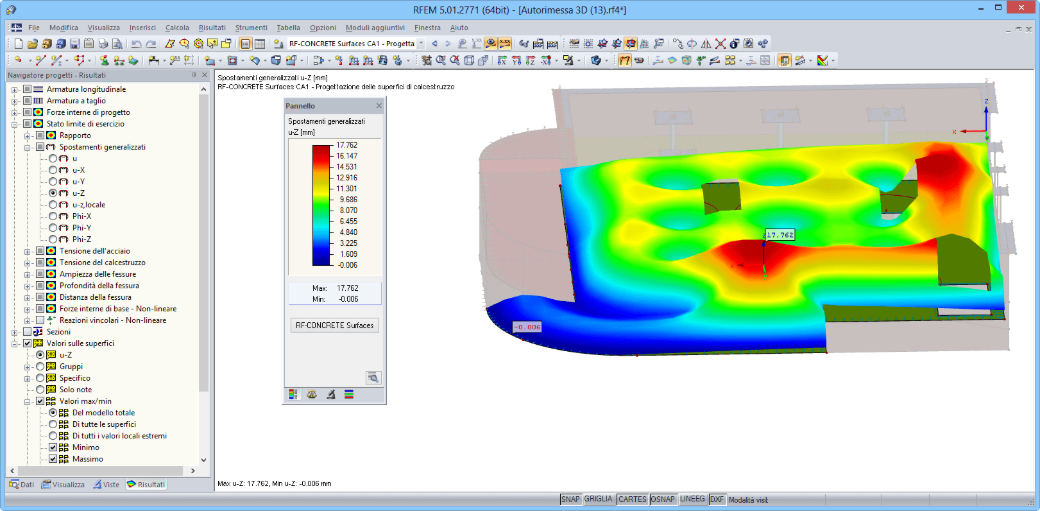Image resolution: width=1040 pixels, height=511 pixels.
Task: Collapse the Valori sulle superfici node
Action: (15, 343)
